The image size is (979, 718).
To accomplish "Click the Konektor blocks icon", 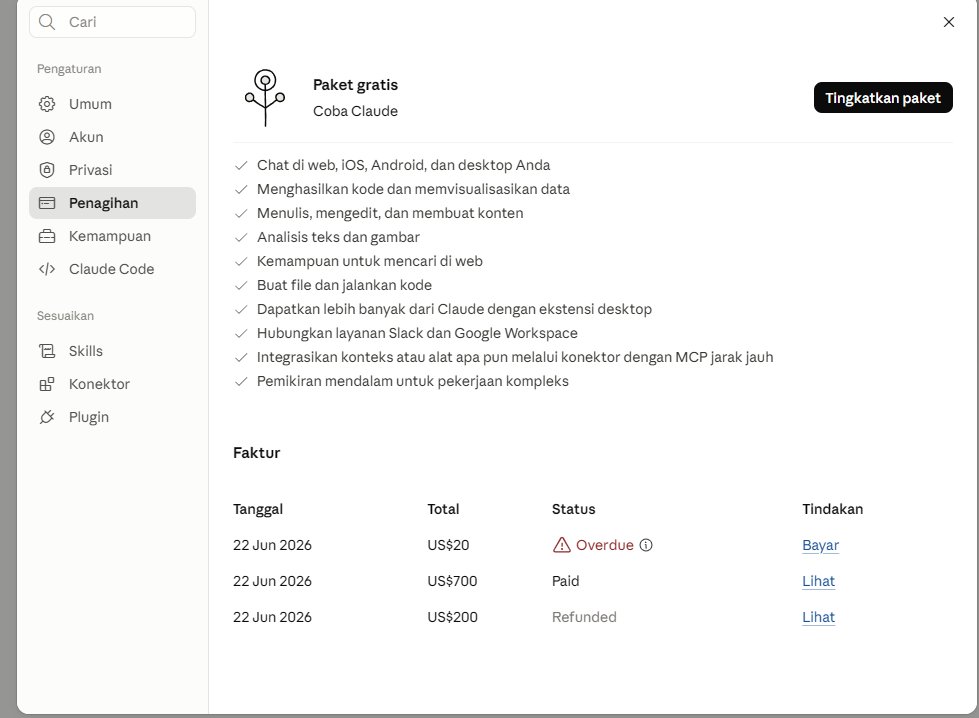I will point(47,384).
